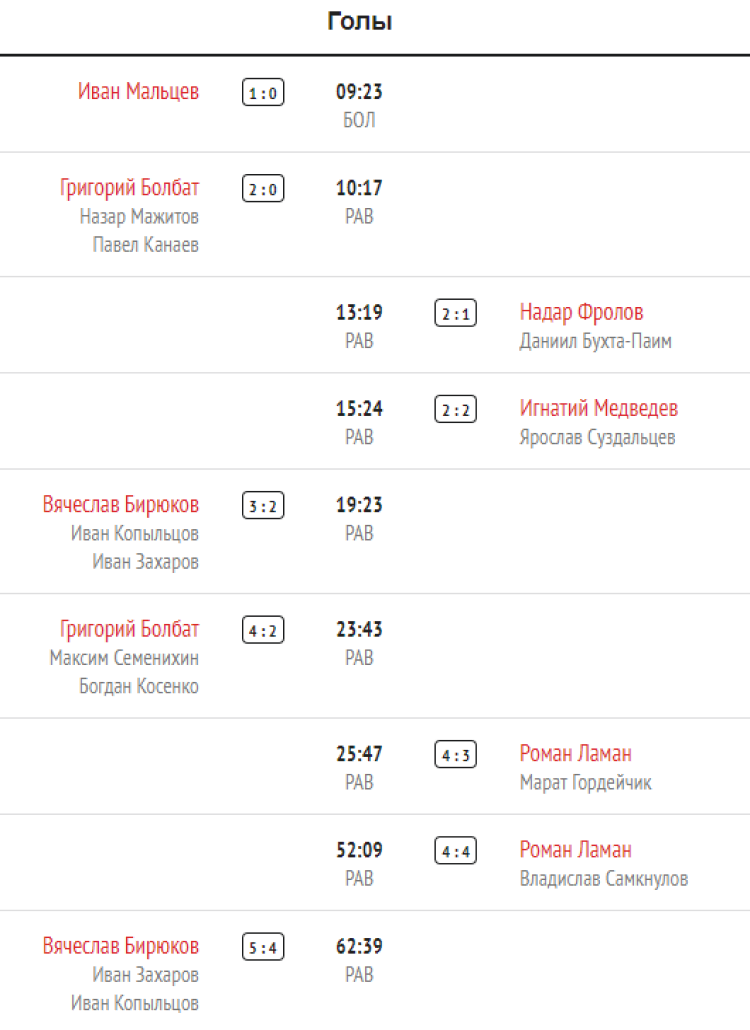This screenshot has width=750, height=1030.
Task: Click the 1:0 score badge
Action: 263,93
